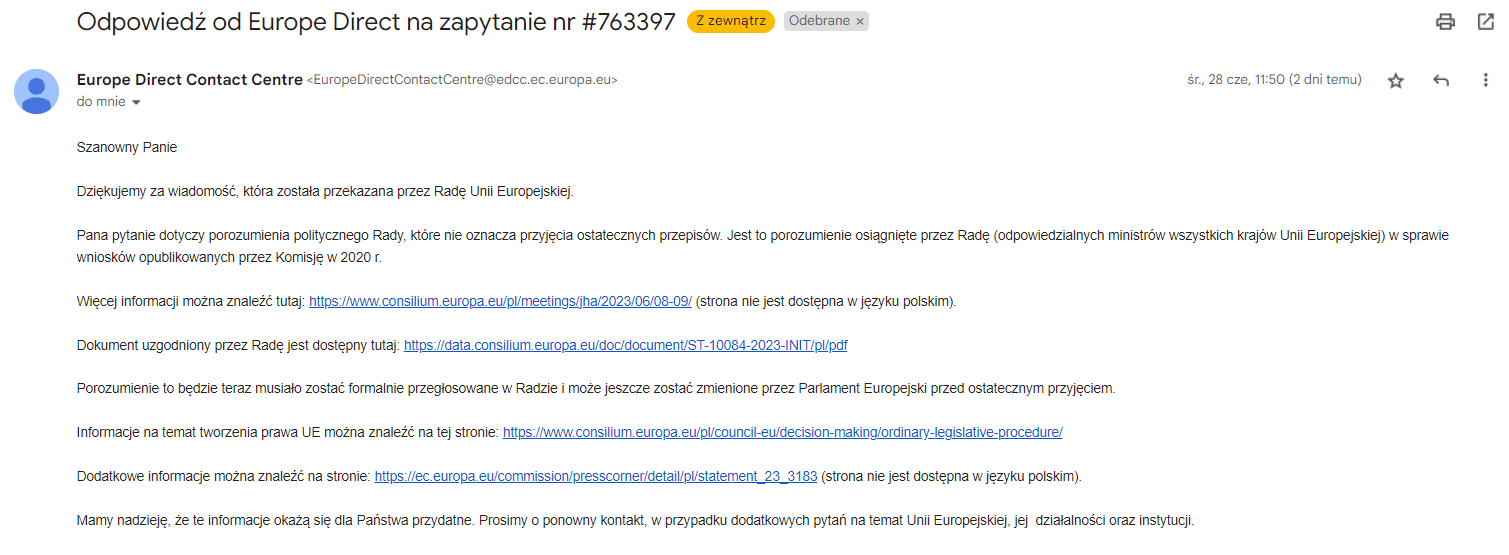1509x555 pixels.
Task: Click the sender's email address at edcc.ec.europa.eu
Action: pyautogui.click(x=461, y=80)
